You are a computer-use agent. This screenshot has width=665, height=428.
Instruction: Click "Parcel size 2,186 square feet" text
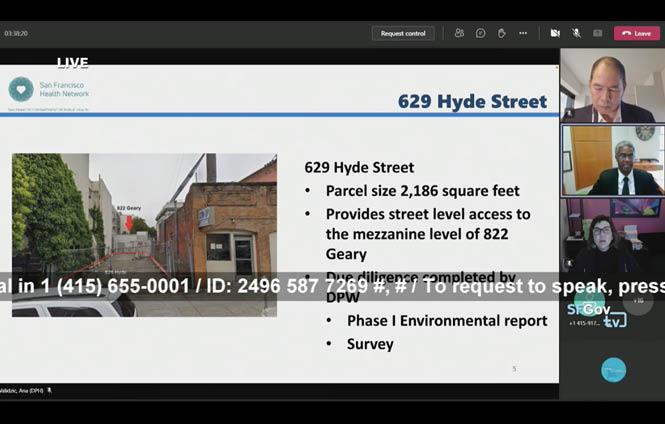tap(422, 191)
